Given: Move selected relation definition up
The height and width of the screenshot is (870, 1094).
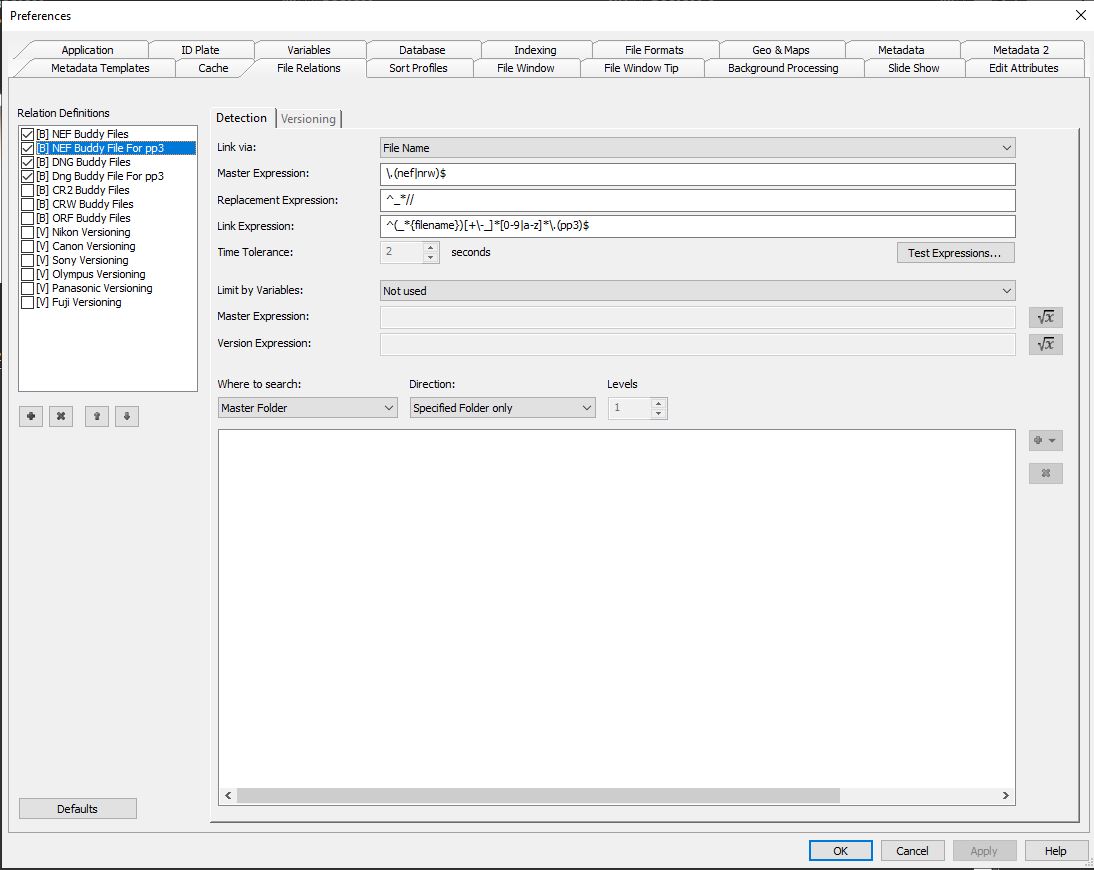Looking at the screenshot, I should [x=96, y=416].
